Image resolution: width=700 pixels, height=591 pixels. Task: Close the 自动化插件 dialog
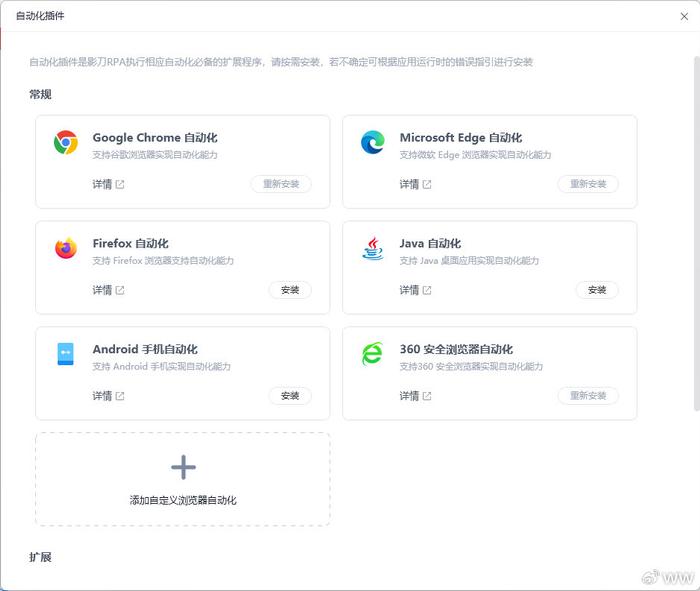click(684, 17)
